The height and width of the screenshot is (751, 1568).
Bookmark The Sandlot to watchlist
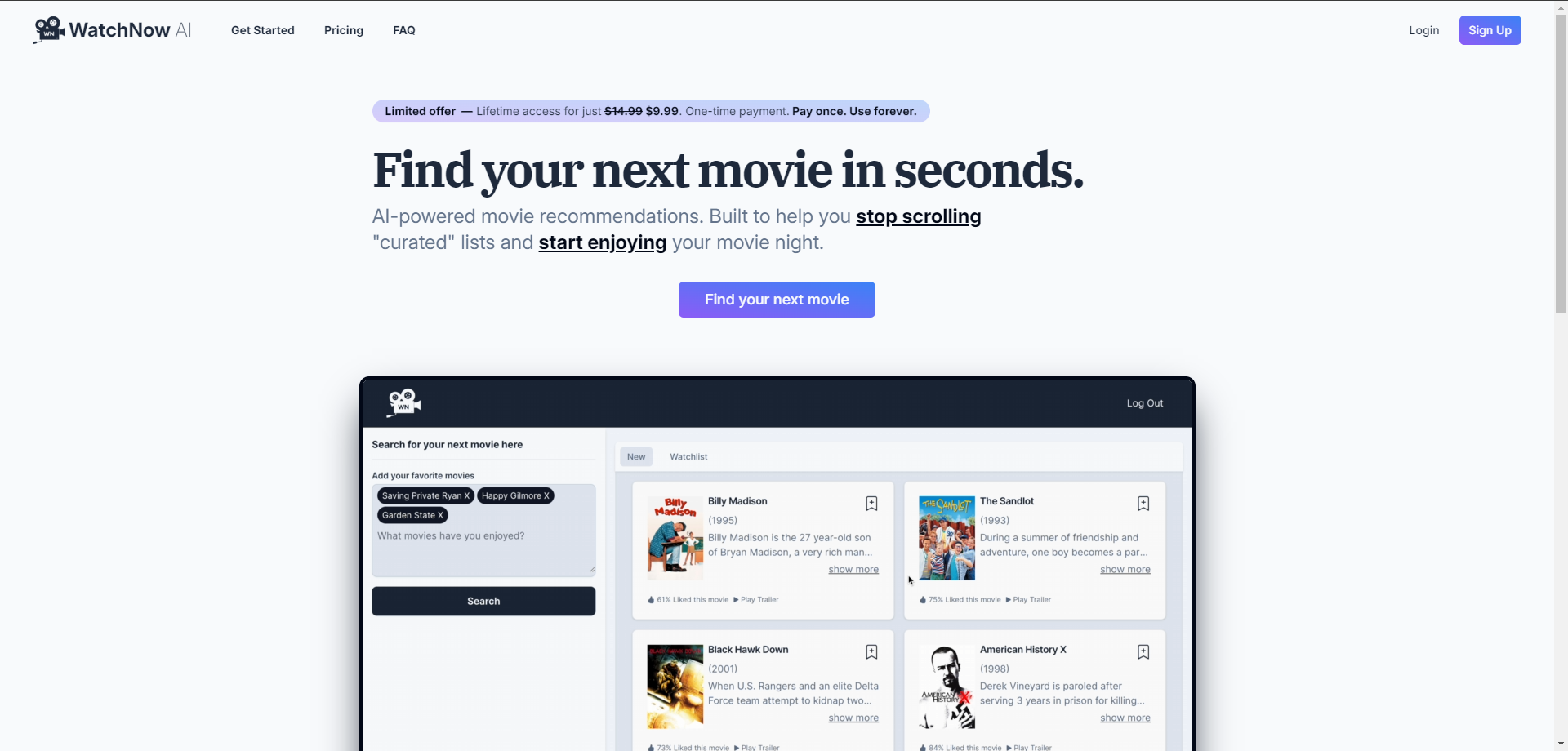(1143, 504)
